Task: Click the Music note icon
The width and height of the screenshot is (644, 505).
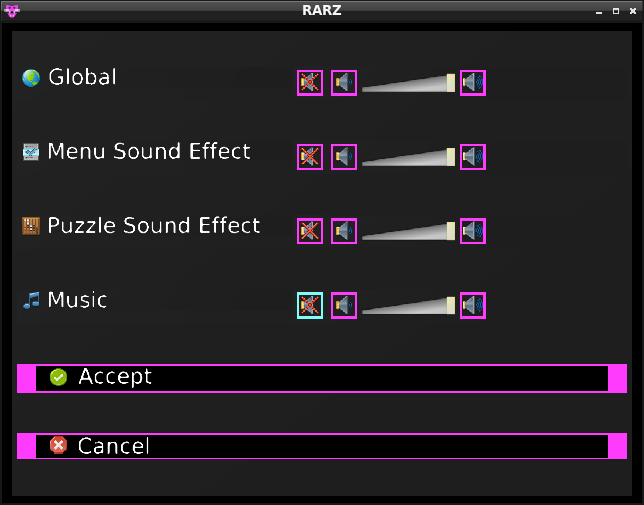Action: (31, 300)
